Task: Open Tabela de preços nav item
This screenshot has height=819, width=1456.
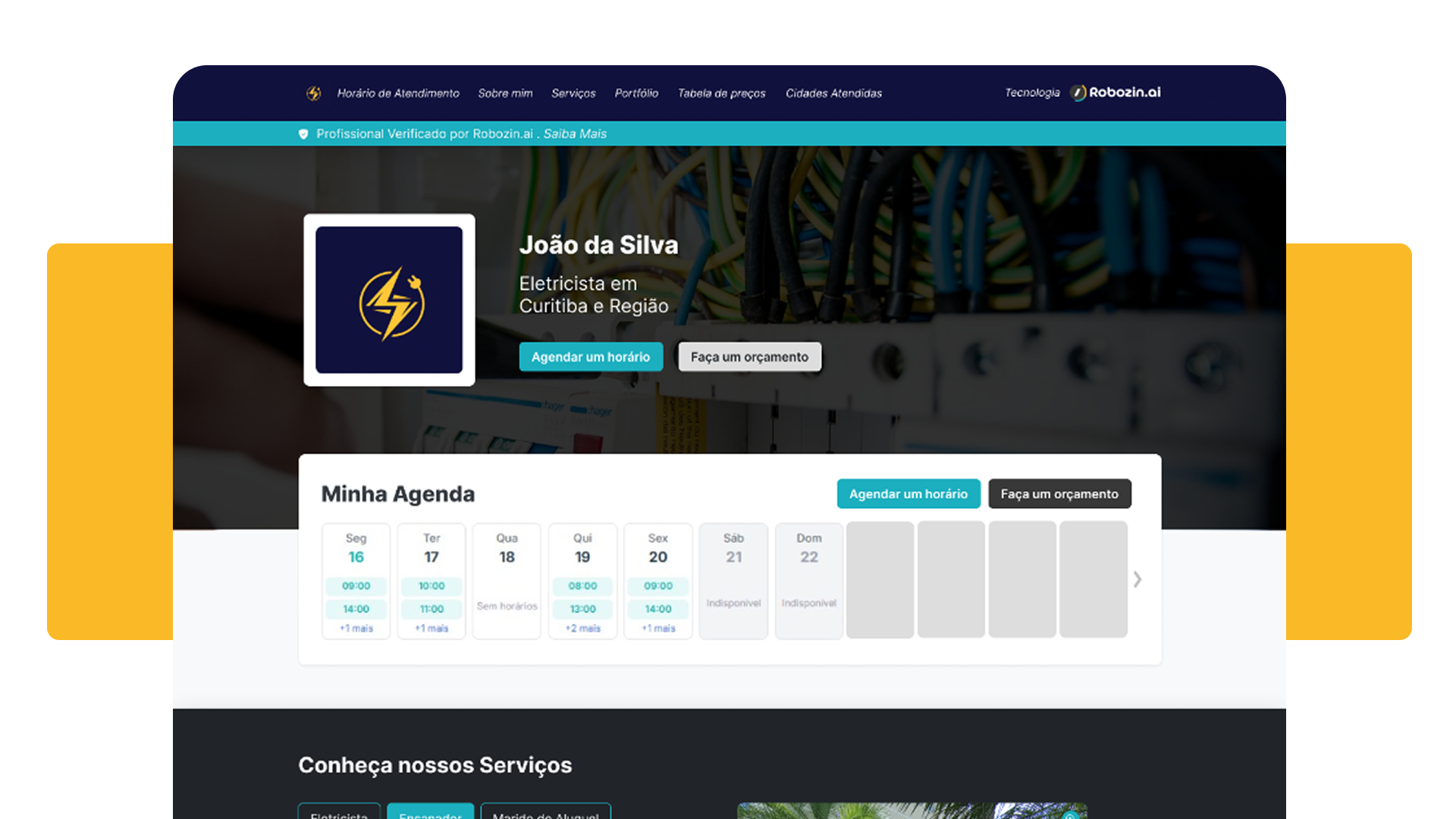Action: point(721,93)
